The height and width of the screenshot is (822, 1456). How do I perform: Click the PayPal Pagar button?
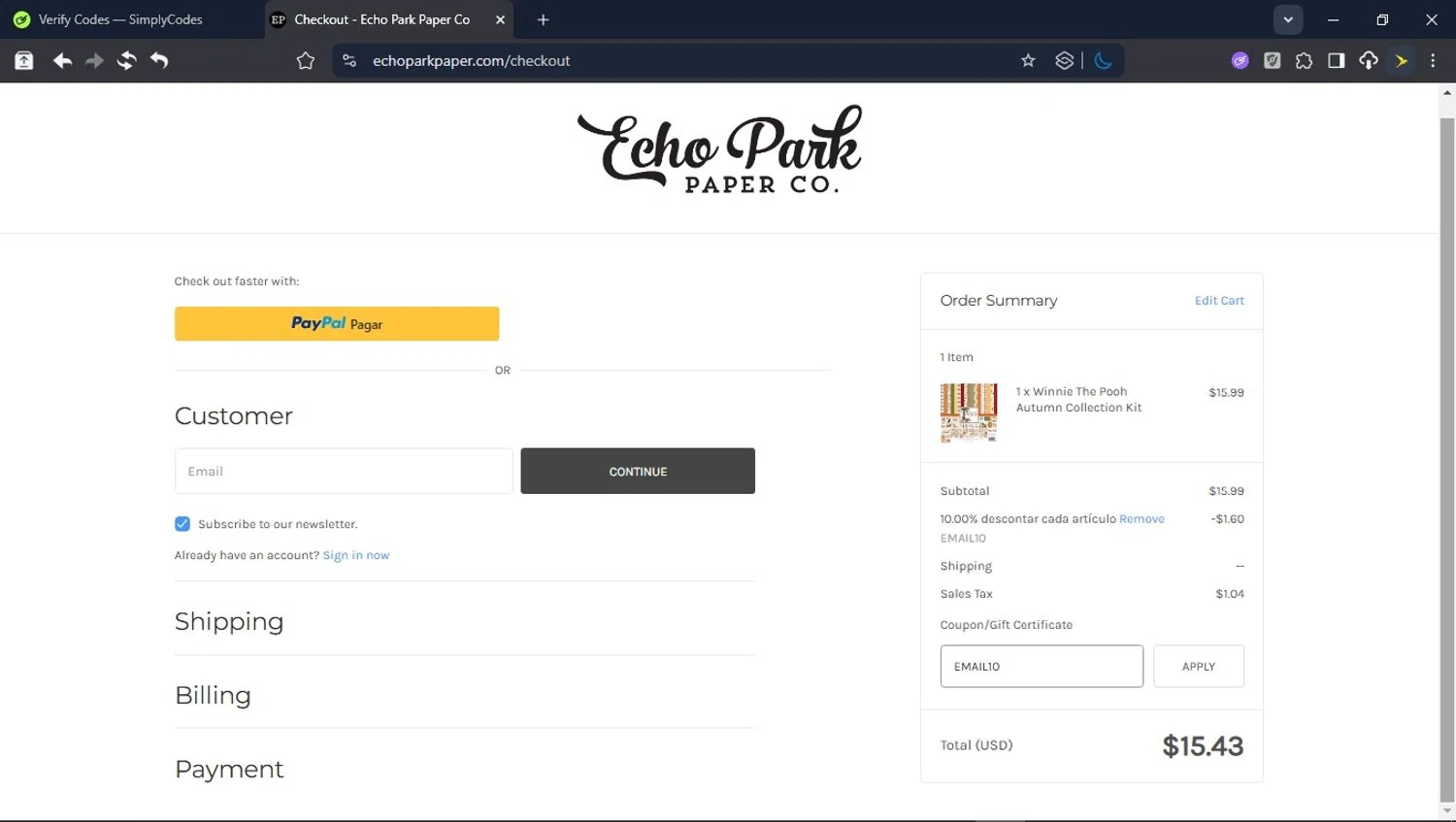[x=337, y=324]
